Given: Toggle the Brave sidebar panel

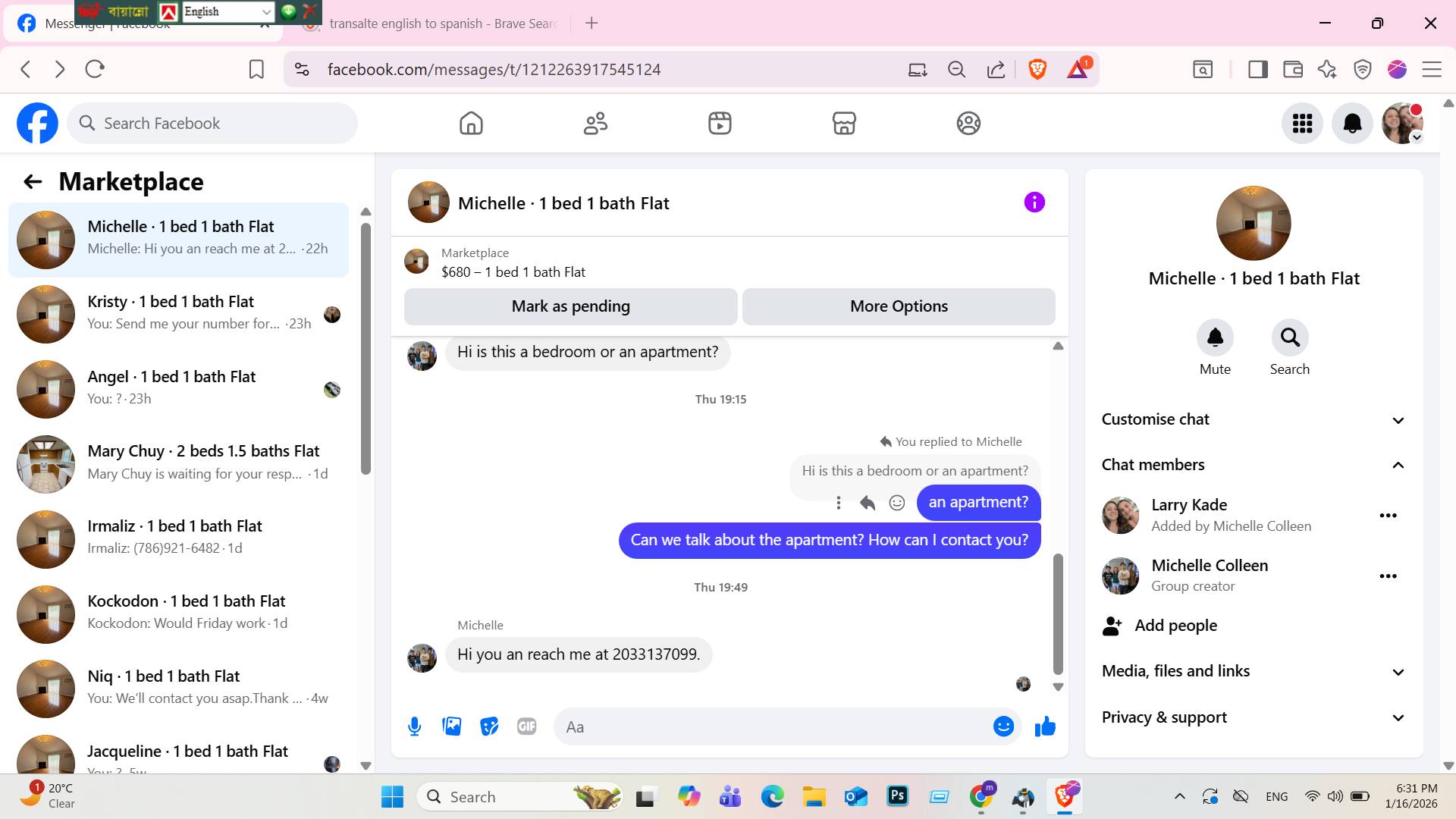Looking at the screenshot, I should pyautogui.click(x=1257, y=70).
